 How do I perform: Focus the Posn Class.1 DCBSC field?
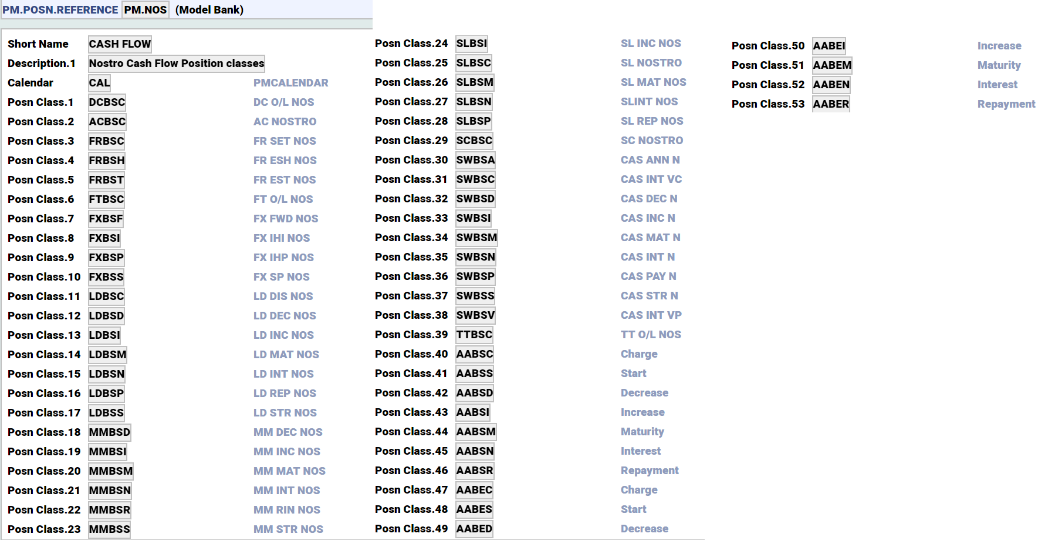[107, 102]
